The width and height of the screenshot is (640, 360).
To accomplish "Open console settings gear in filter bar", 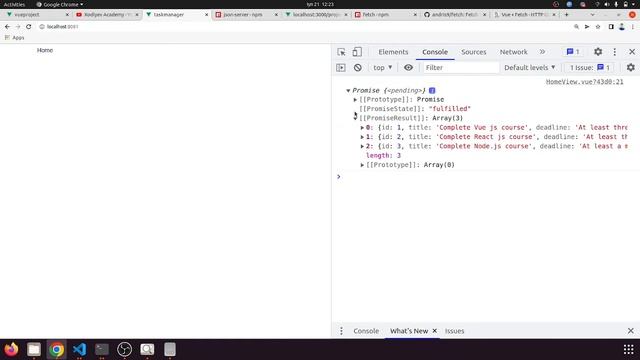I will [x=631, y=68].
